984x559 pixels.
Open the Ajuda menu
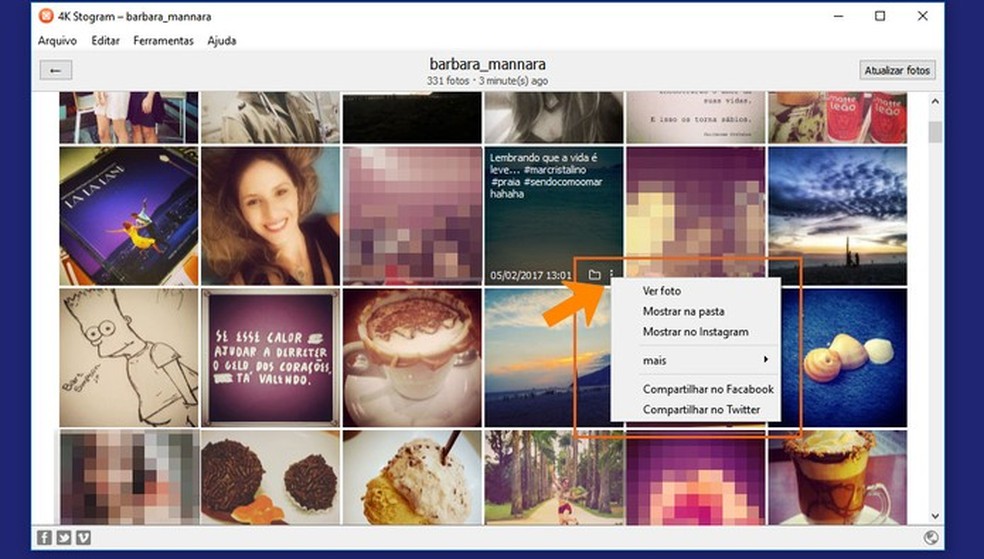point(222,41)
